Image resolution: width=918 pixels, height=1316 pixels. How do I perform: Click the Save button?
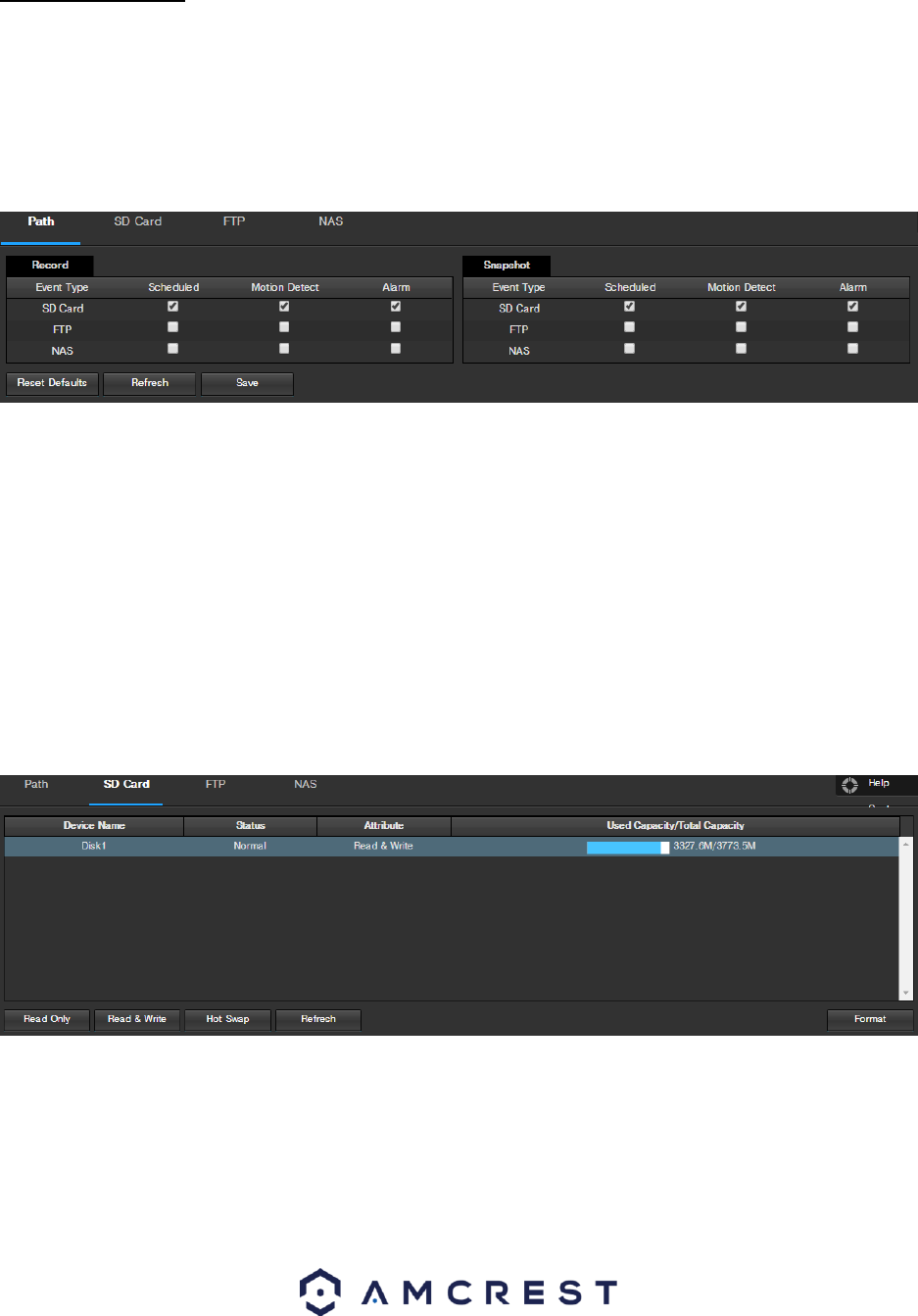tap(247, 383)
